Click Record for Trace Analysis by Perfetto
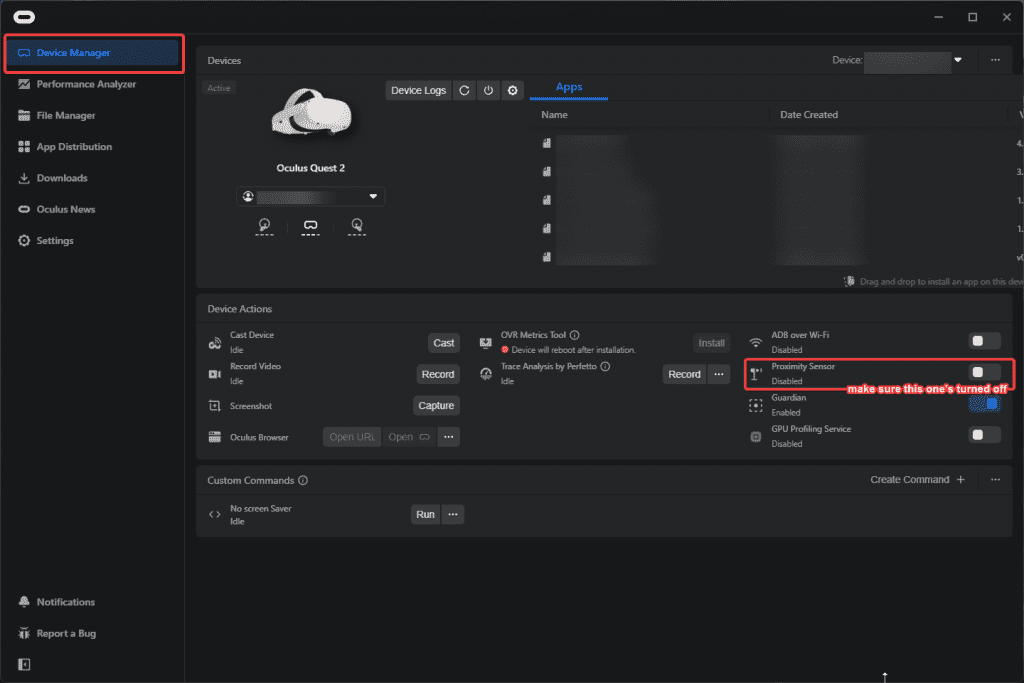 tap(684, 375)
